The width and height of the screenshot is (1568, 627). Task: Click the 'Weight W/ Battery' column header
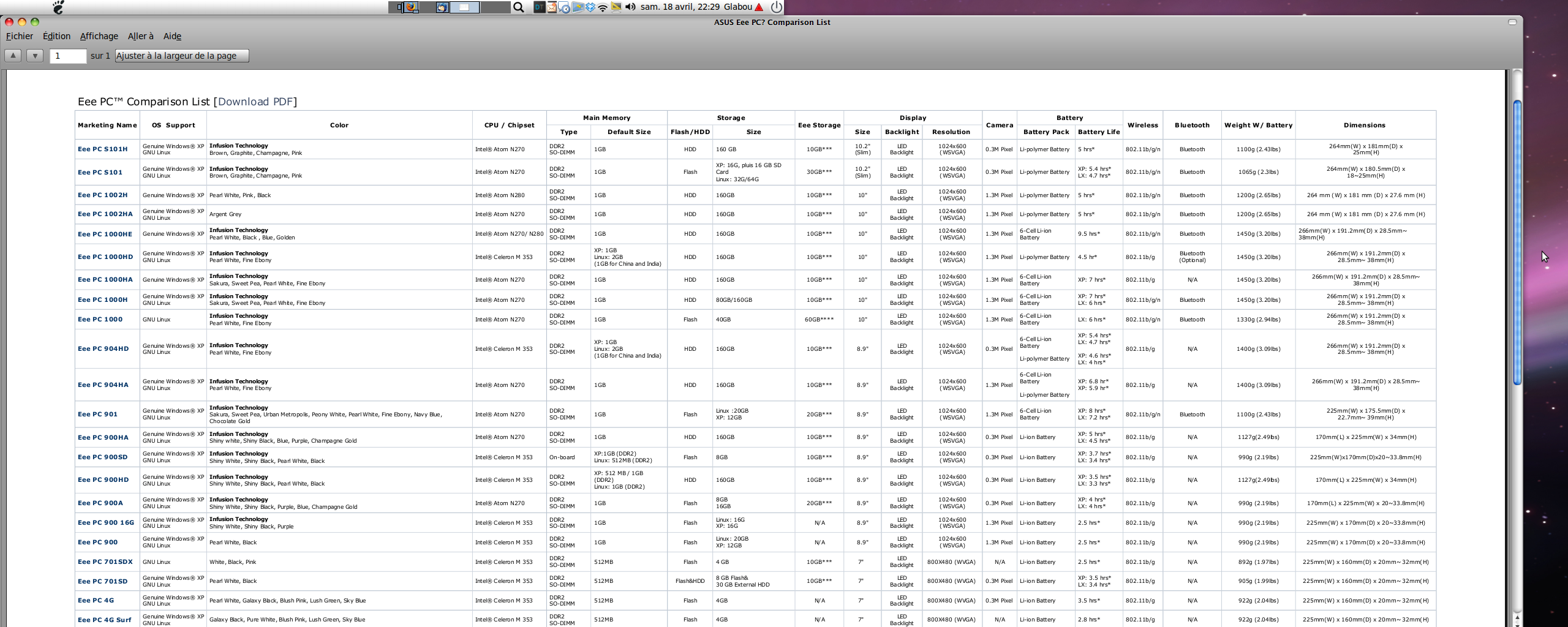coord(1258,125)
